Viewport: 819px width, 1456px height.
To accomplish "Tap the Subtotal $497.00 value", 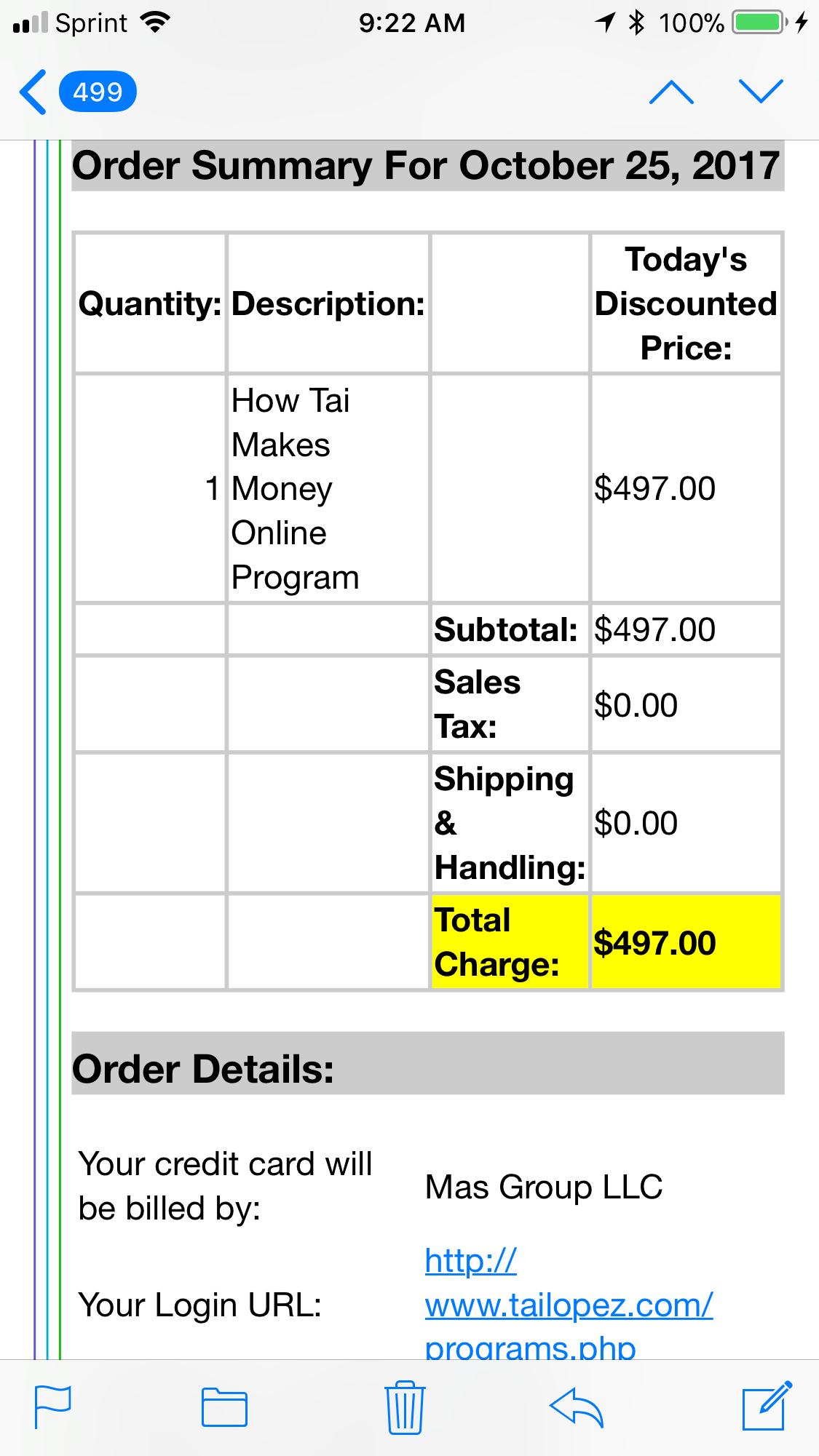I will click(654, 629).
